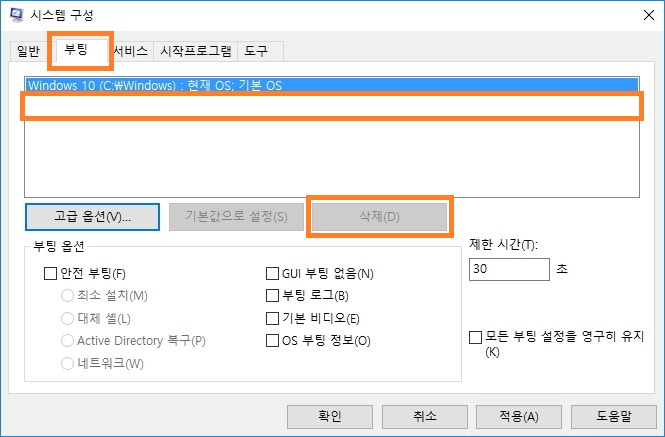Toggle the OS 부팅 정보(O) checkbox

click(x=272, y=340)
